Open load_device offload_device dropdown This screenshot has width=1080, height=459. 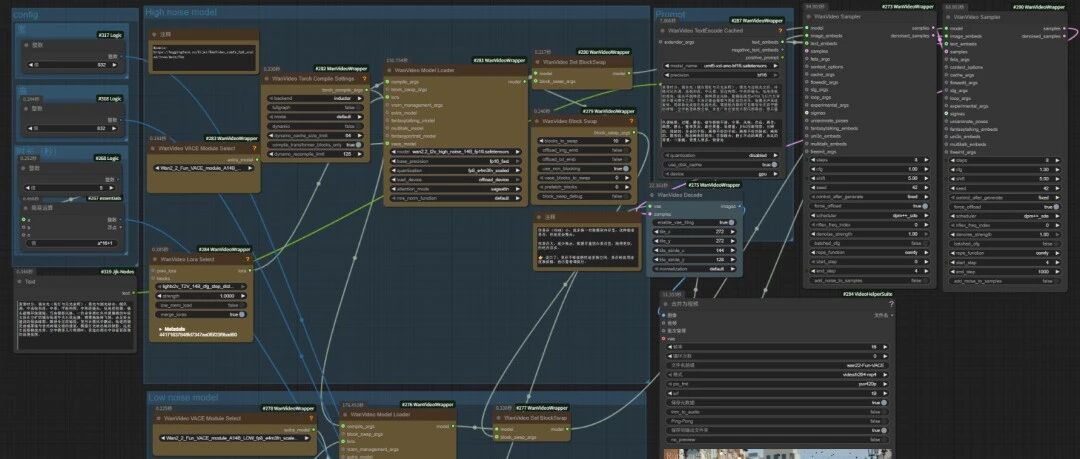456,179
